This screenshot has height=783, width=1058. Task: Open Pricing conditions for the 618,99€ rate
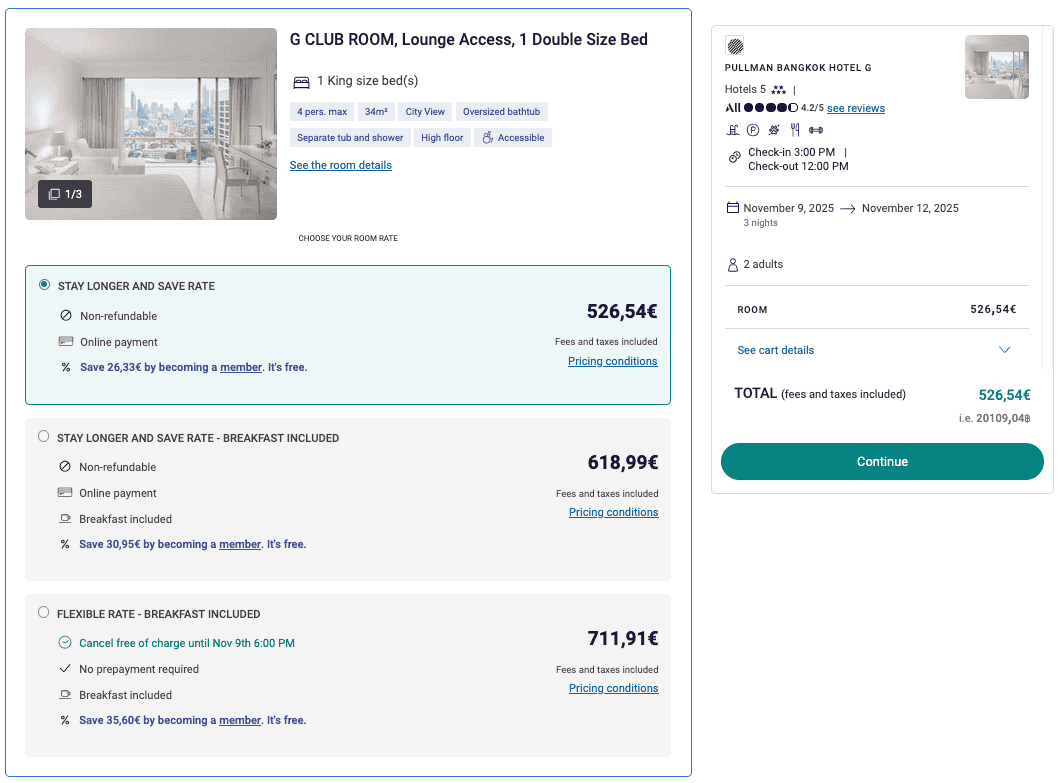click(x=613, y=512)
